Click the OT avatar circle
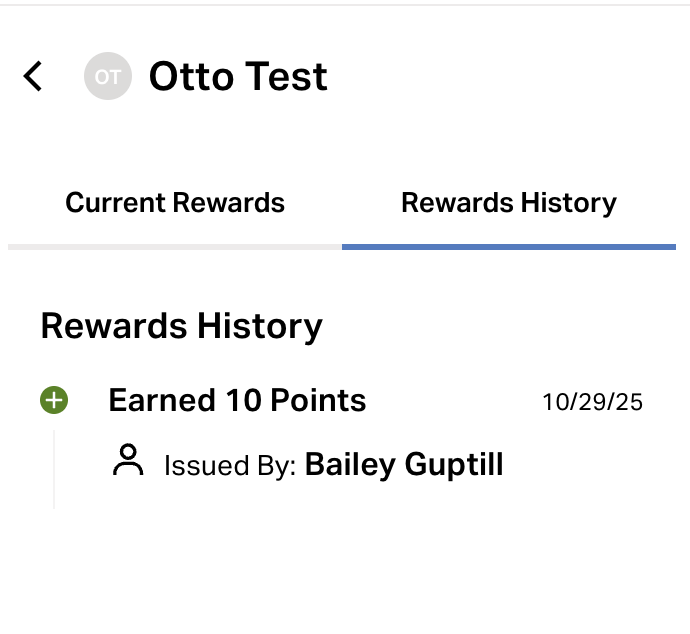The image size is (690, 634). tap(108, 77)
